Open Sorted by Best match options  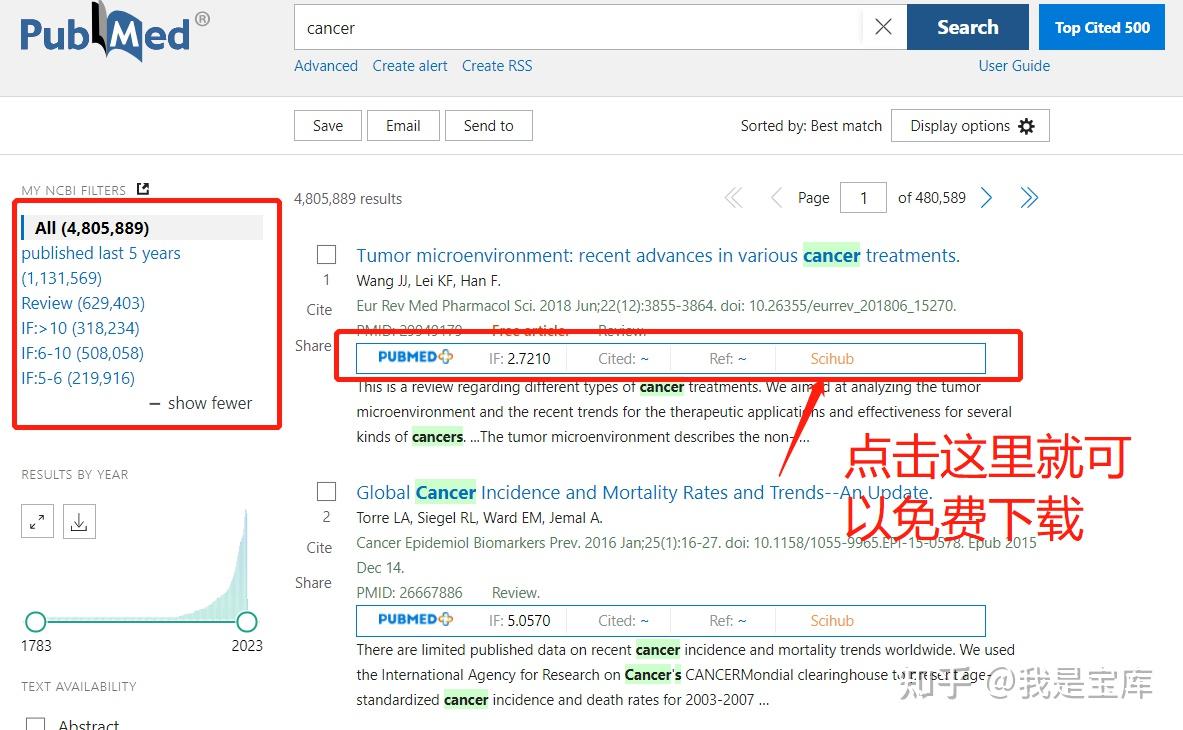click(x=812, y=126)
